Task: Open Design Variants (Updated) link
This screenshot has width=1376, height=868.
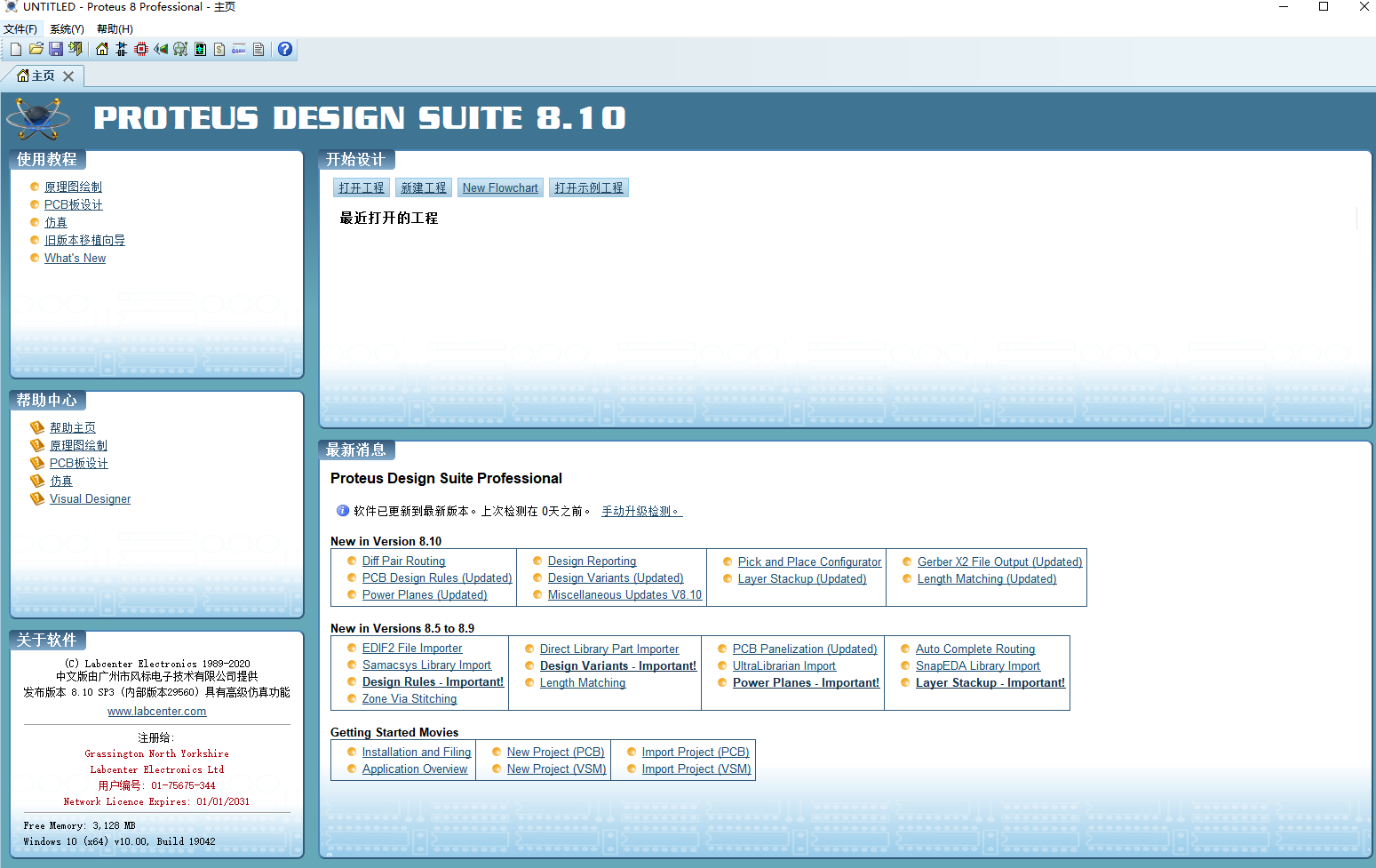Action: tap(616, 577)
